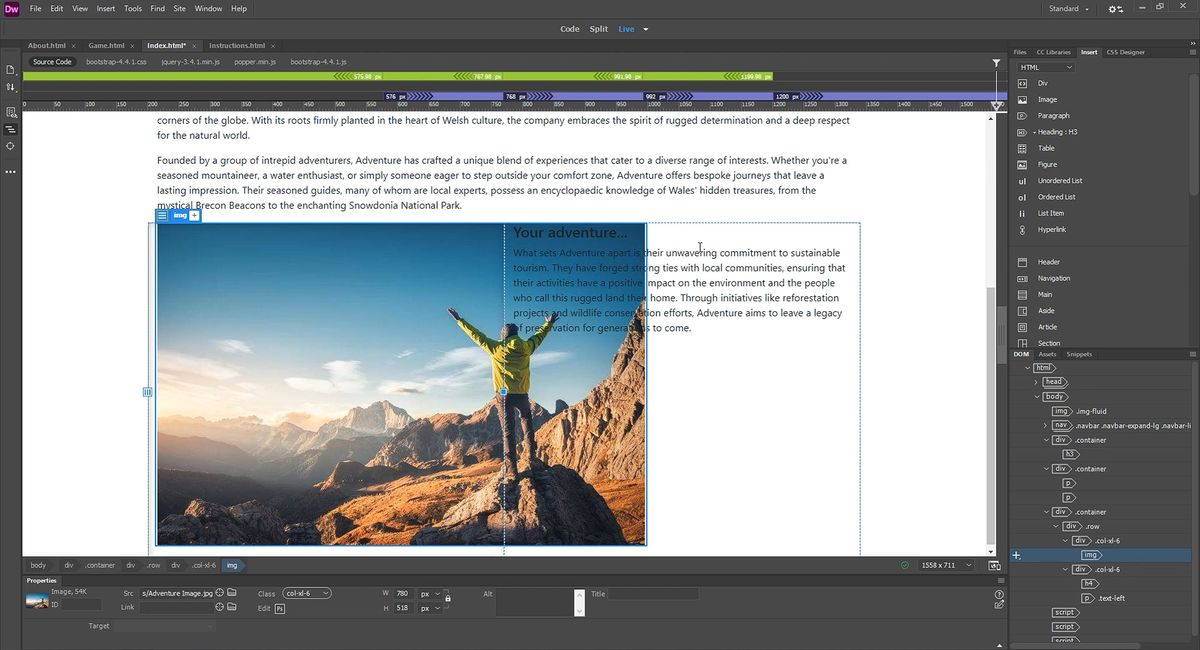Screen dimensions: 1200x650
Task: Expand the head node in DOM panel
Action: 1036,382
